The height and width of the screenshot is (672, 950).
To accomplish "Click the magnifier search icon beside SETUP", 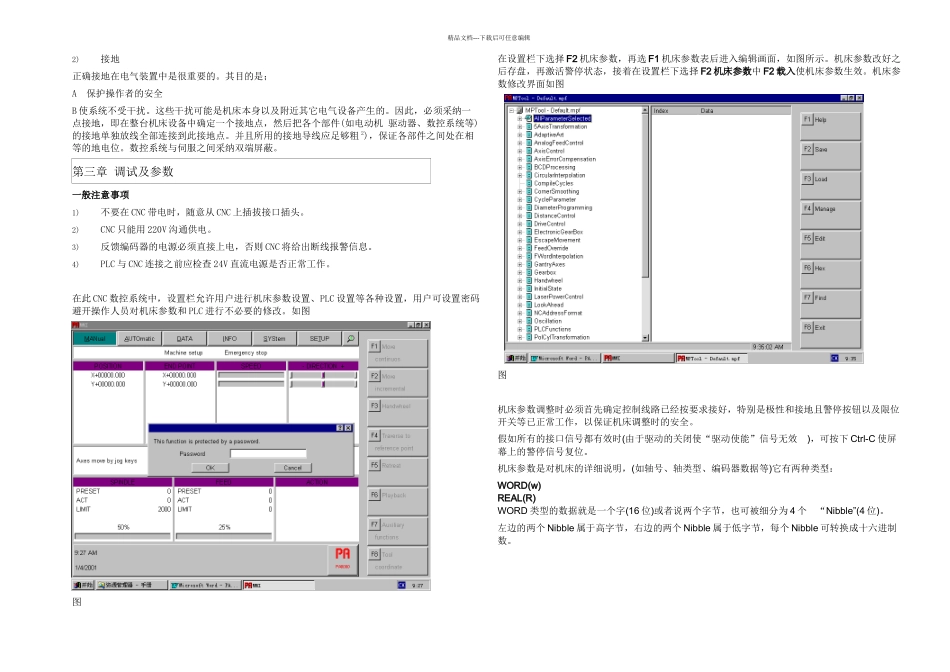I will pyautogui.click(x=350, y=339).
